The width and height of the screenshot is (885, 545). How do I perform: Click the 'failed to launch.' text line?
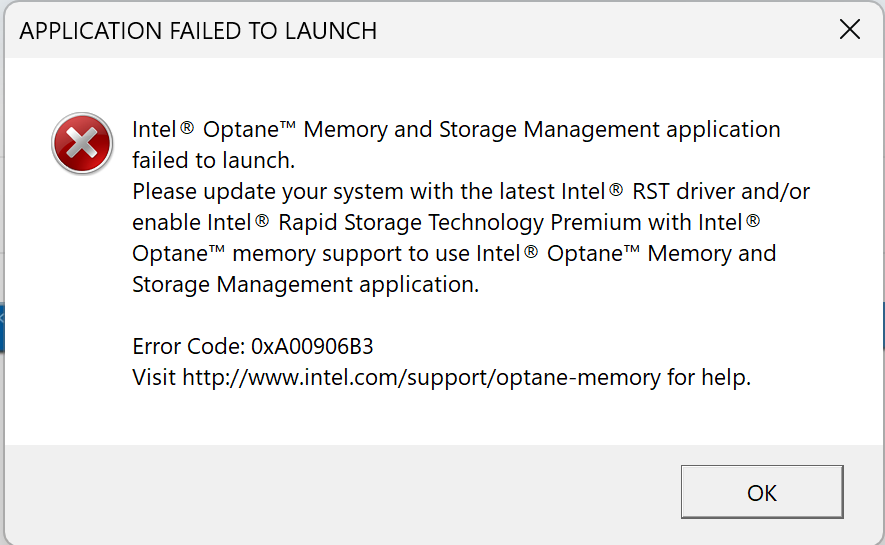214,160
